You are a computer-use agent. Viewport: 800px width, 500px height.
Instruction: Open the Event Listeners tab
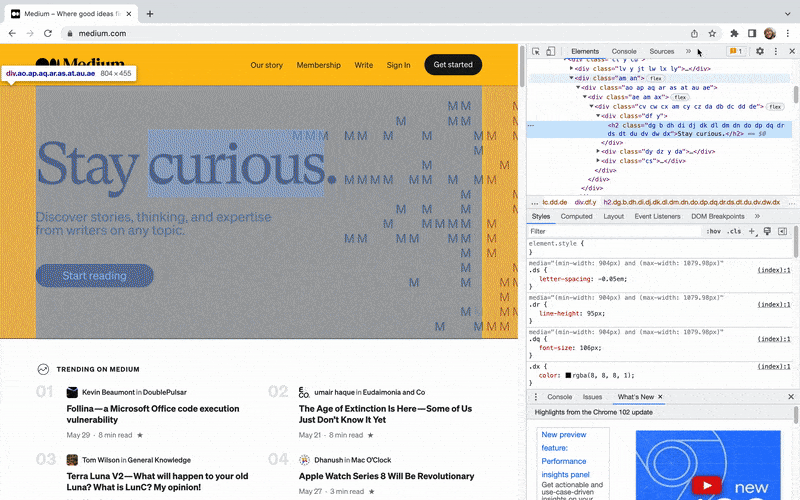point(657,216)
